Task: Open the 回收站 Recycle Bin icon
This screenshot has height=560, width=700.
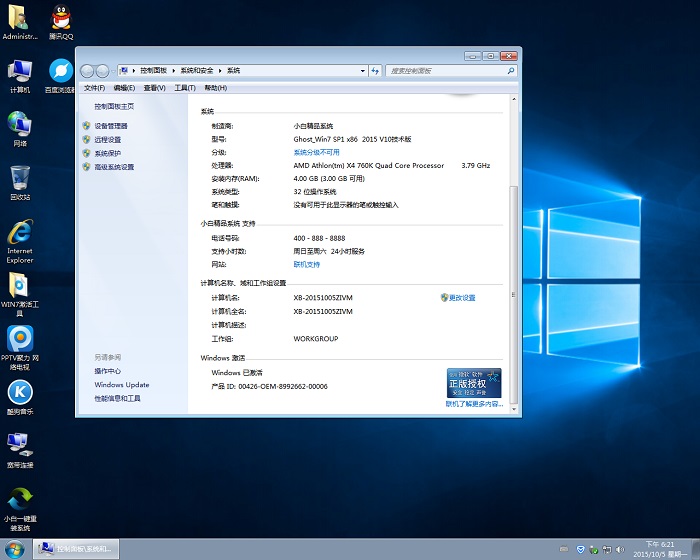Action: click(20, 183)
